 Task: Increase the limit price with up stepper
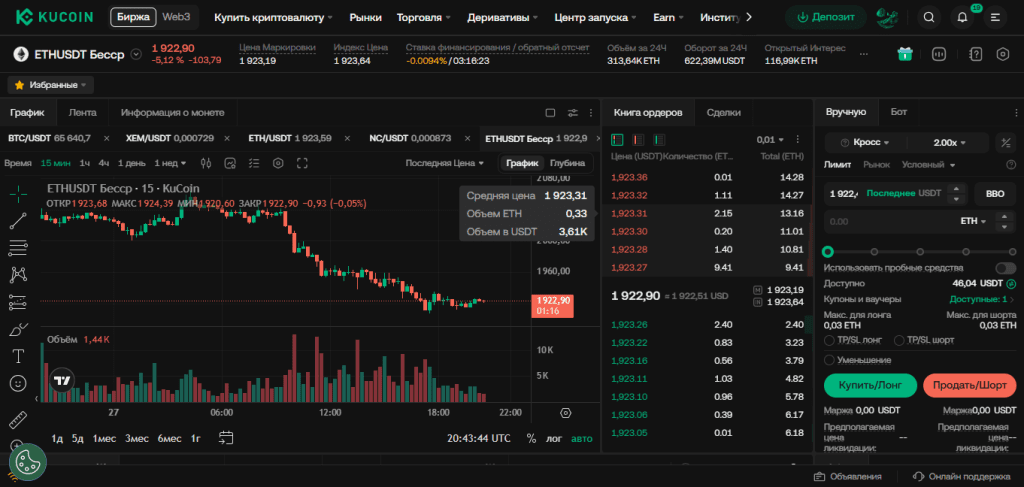957,189
